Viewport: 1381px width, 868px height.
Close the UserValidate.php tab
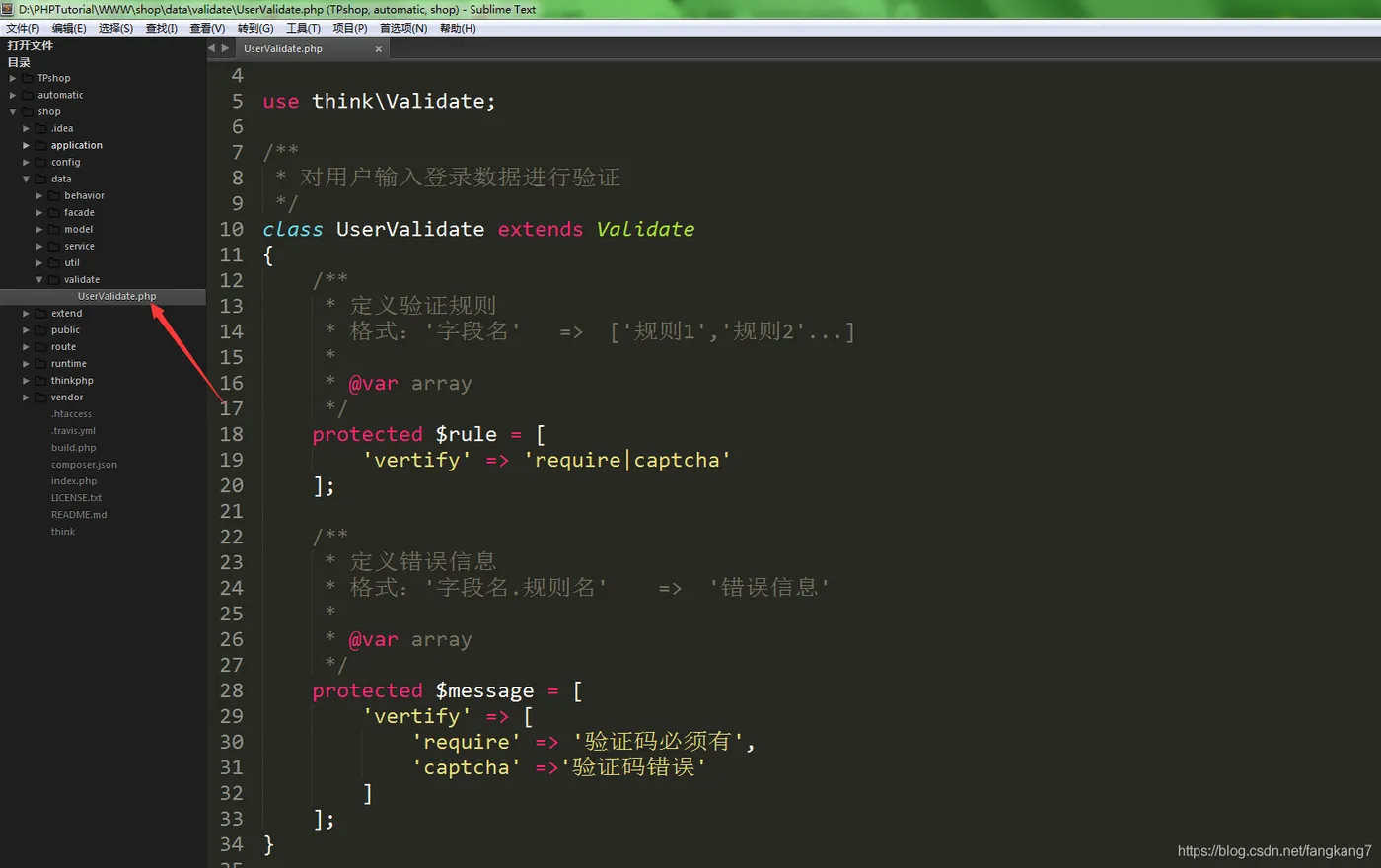tap(378, 48)
